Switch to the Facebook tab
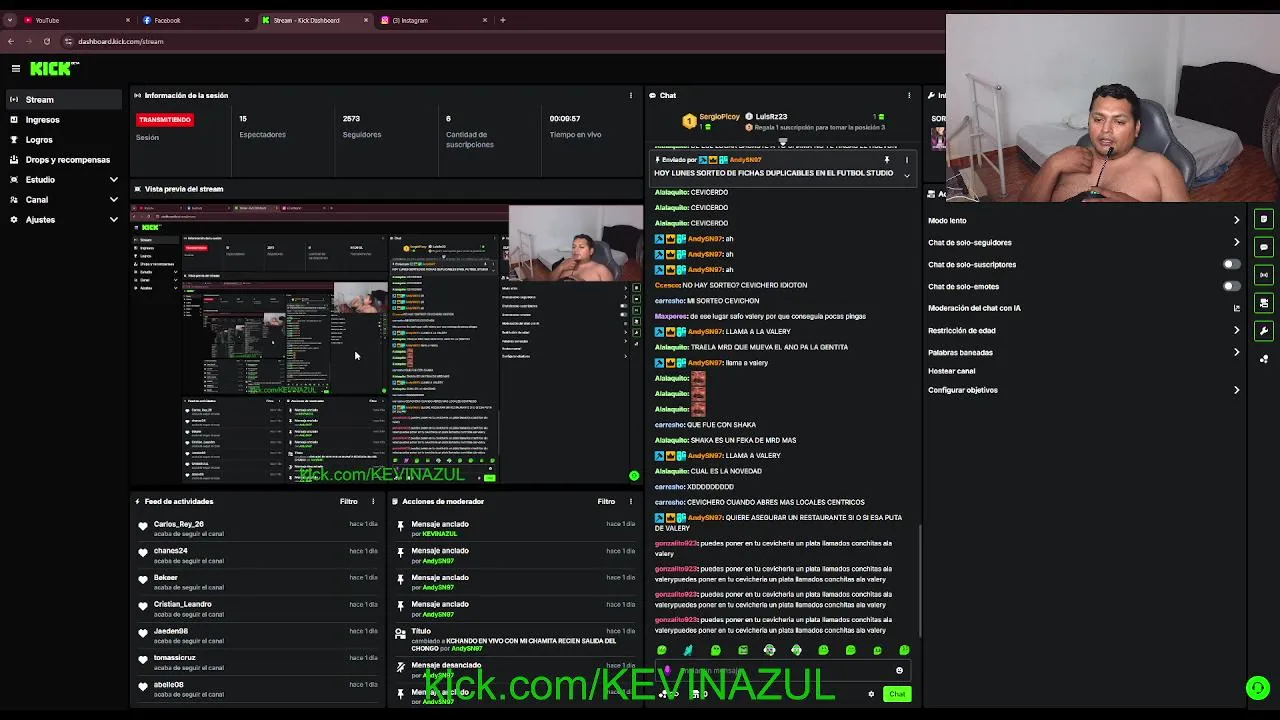The width and height of the screenshot is (1280, 720). coord(195,20)
